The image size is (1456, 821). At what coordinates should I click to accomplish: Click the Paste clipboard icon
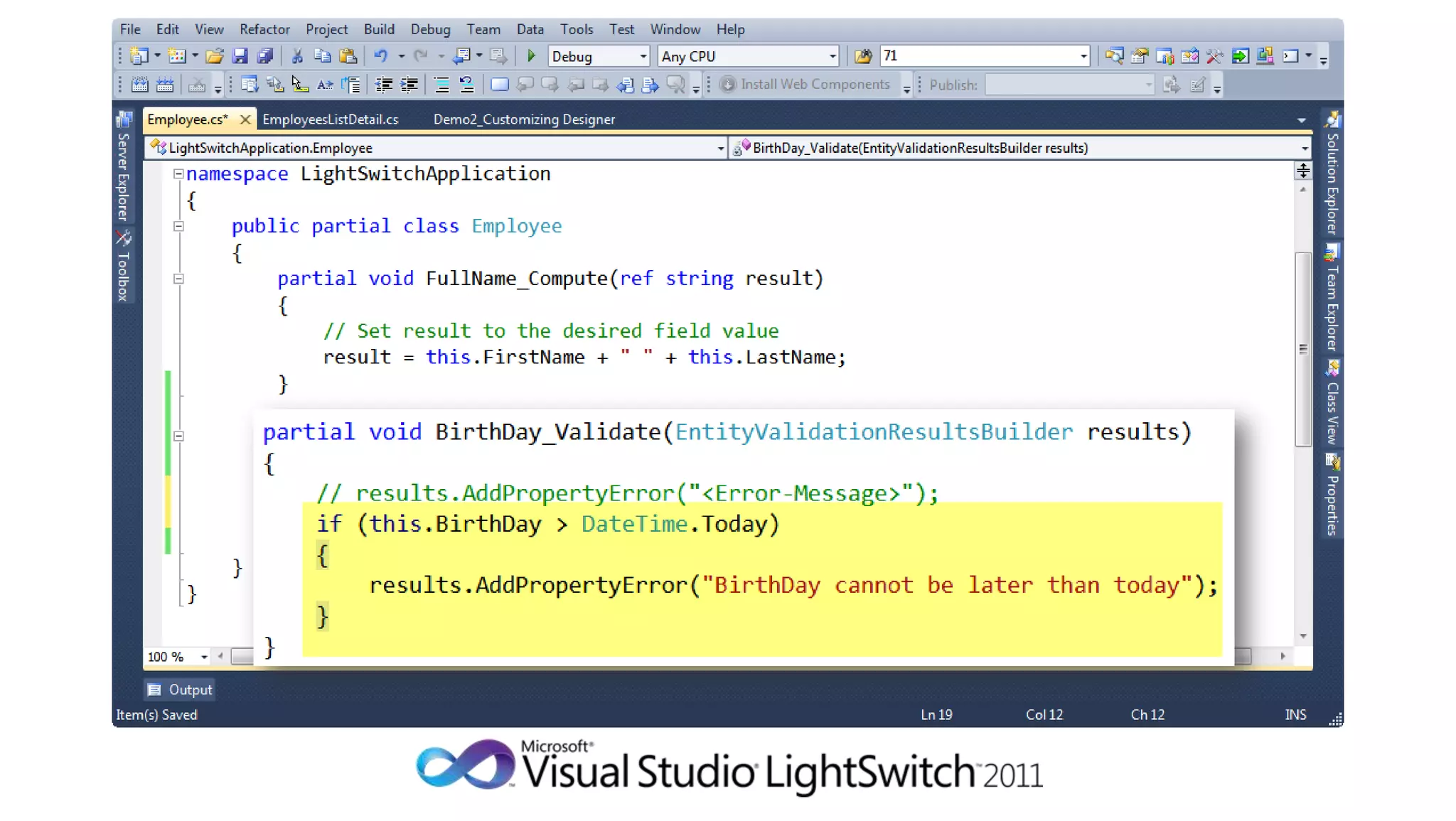click(348, 56)
